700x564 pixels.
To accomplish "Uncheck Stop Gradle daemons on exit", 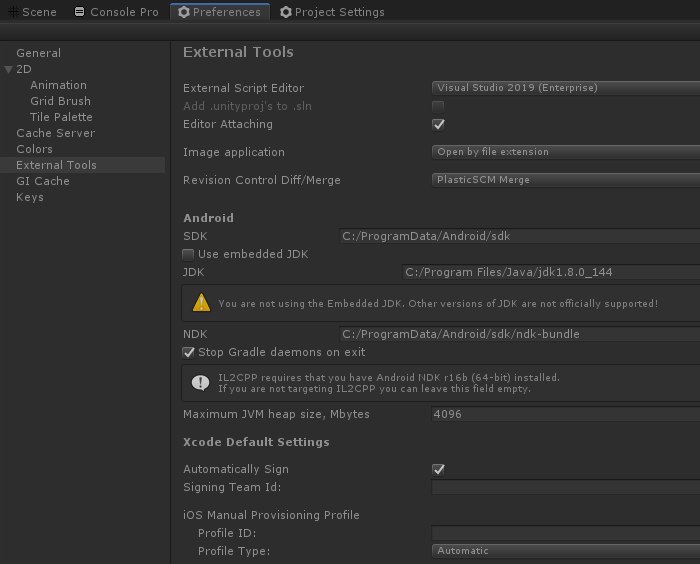I will point(188,352).
